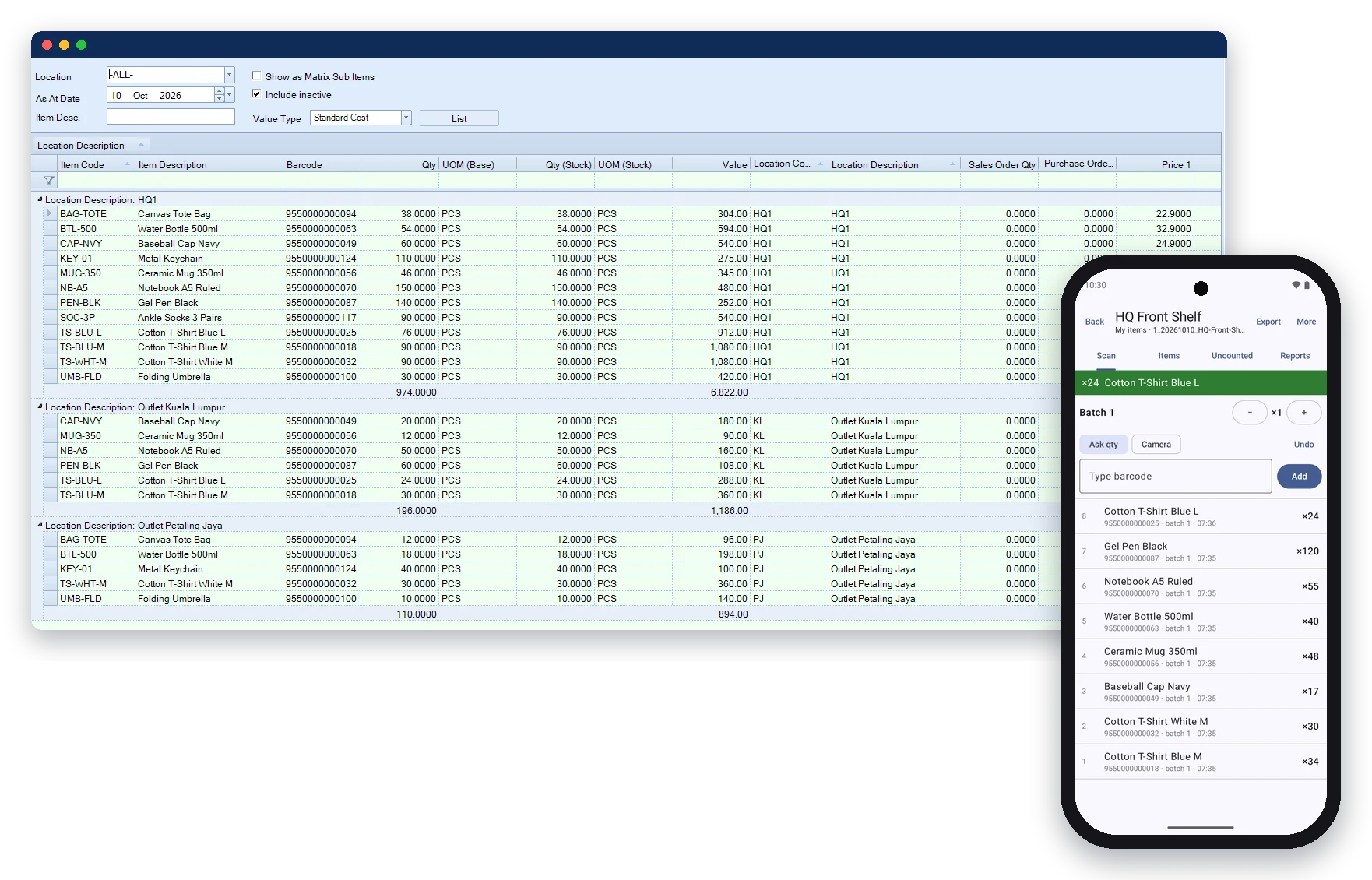Tap the Baseball Cap Navy ×17 scan entry
This screenshot has height=880, width=1372.
click(1200, 692)
